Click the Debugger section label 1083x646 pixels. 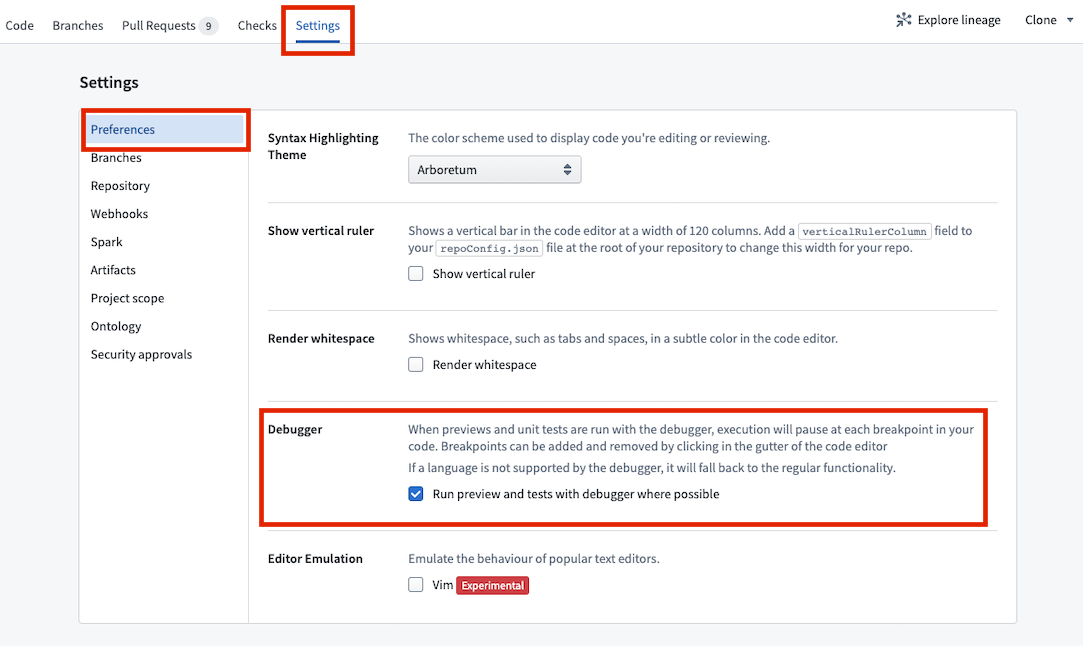pos(295,429)
